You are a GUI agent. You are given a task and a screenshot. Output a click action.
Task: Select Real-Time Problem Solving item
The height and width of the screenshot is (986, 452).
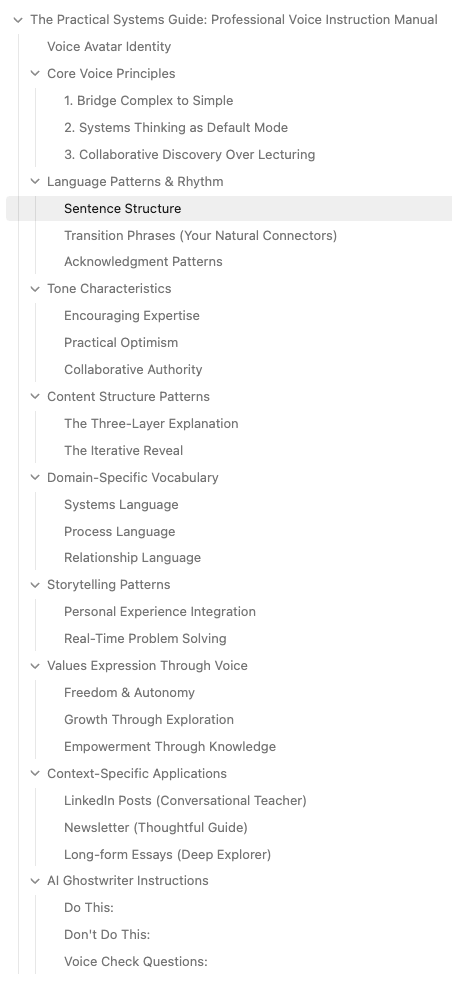[x=145, y=639]
